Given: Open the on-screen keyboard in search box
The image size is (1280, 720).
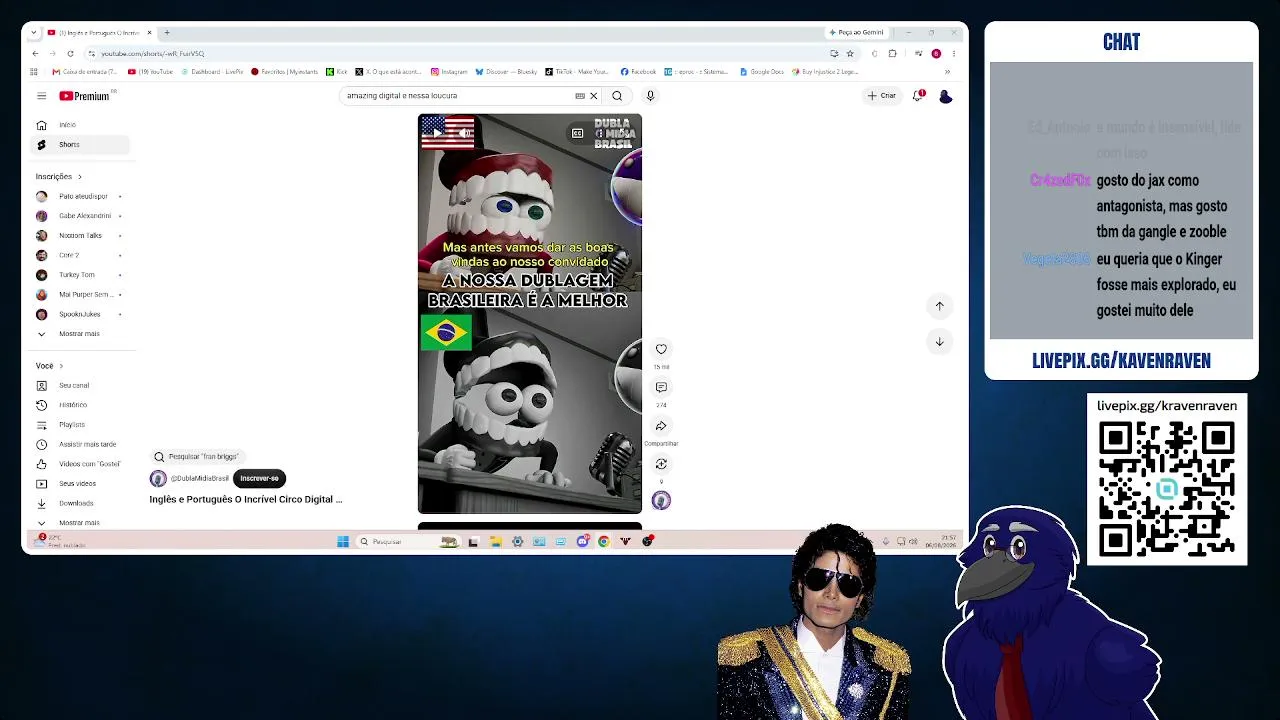Looking at the screenshot, I should coord(580,96).
